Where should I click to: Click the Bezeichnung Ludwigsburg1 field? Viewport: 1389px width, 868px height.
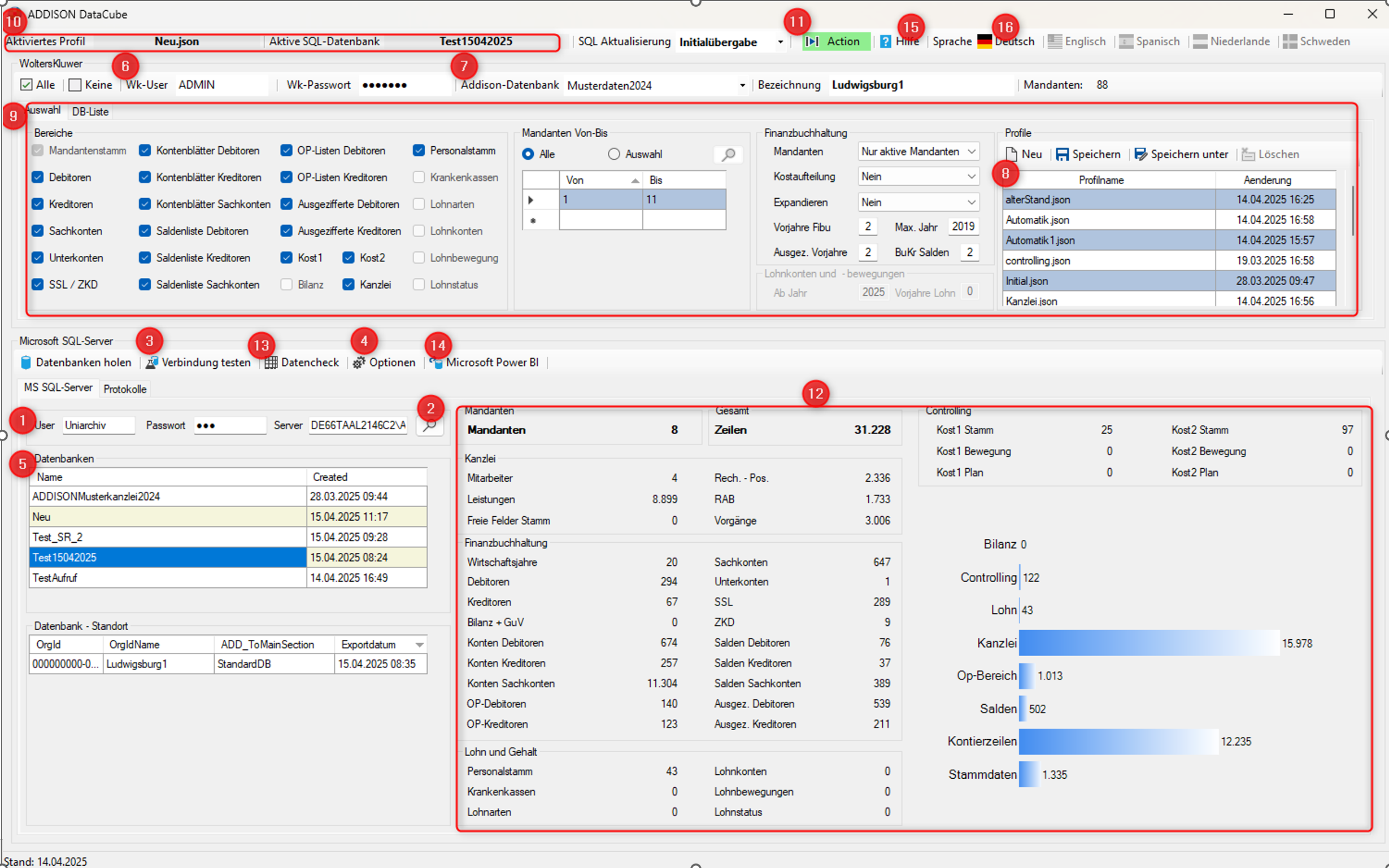coord(922,85)
